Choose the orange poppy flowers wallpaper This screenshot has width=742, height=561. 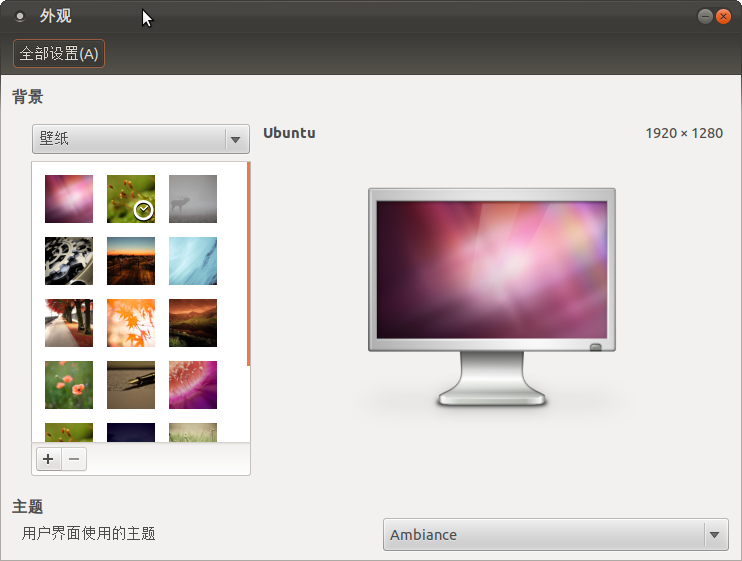click(x=69, y=385)
